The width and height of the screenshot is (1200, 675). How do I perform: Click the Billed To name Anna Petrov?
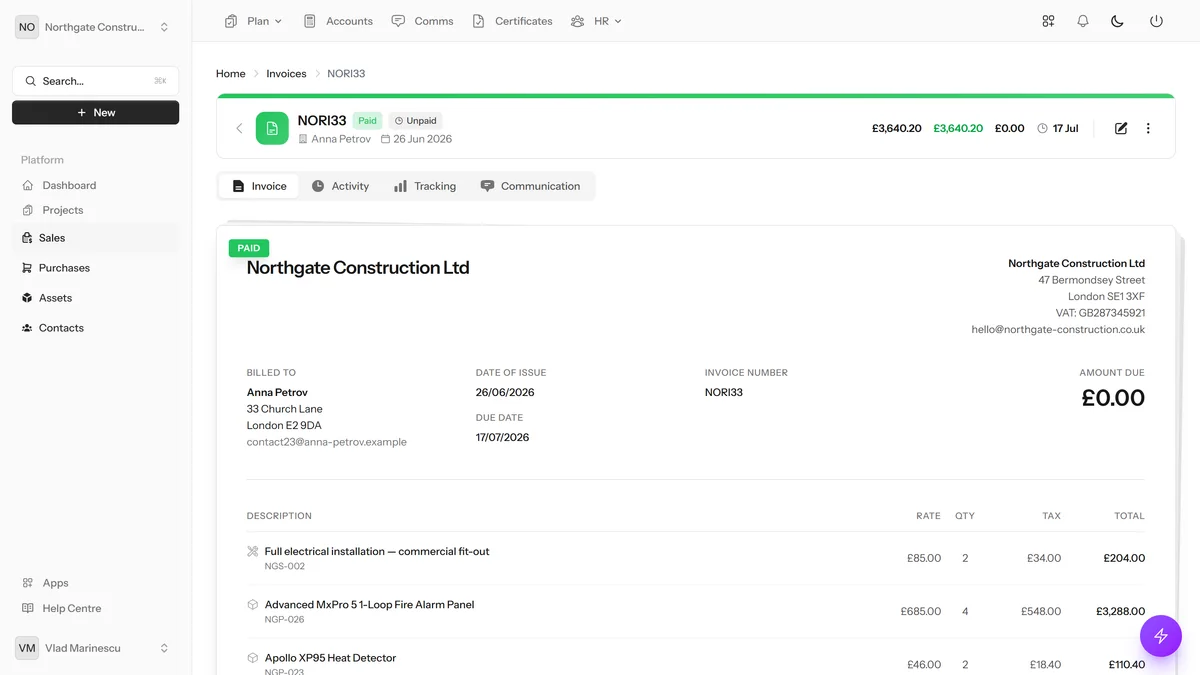(x=277, y=392)
